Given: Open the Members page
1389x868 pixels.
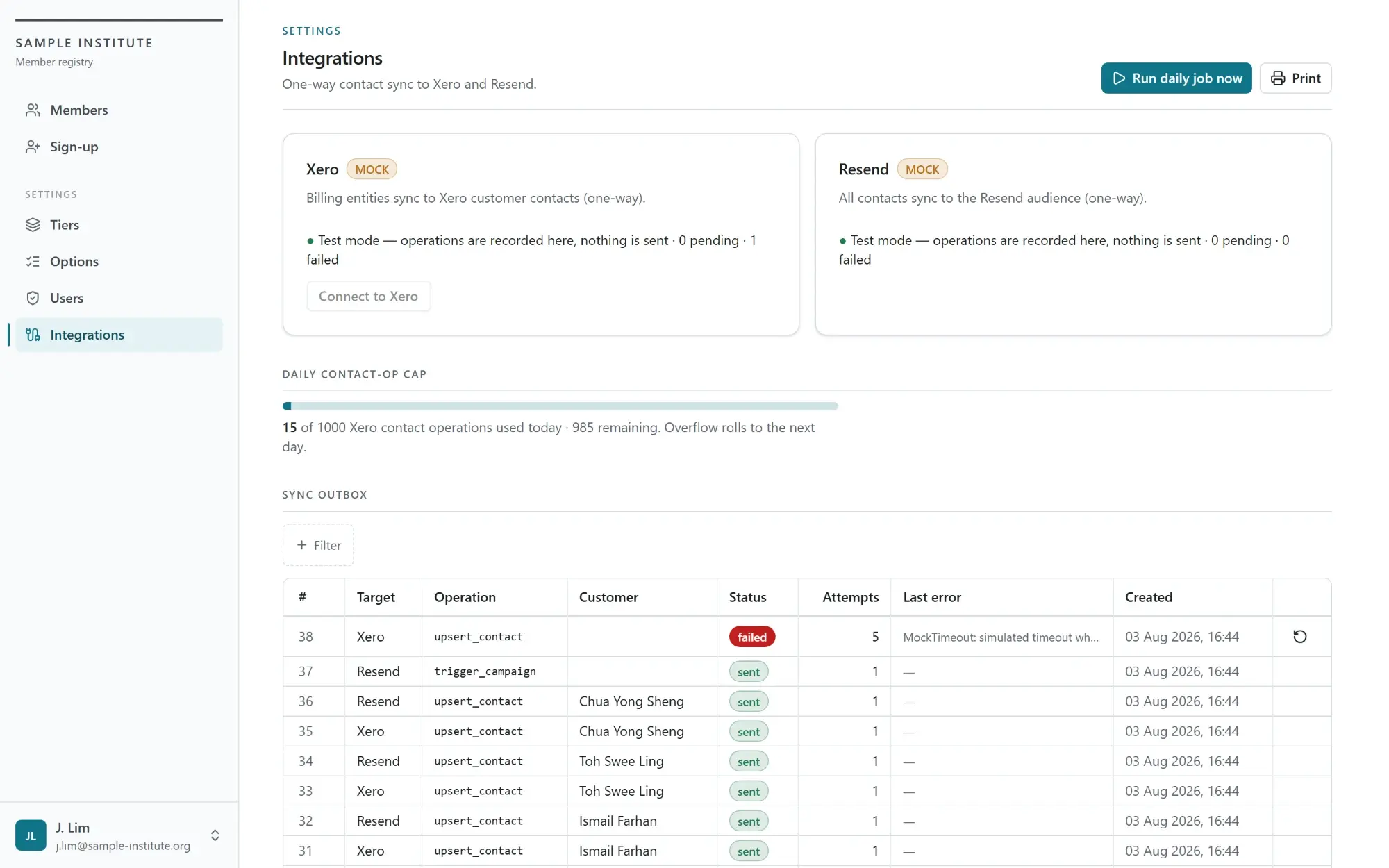Looking at the screenshot, I should 119,110.
